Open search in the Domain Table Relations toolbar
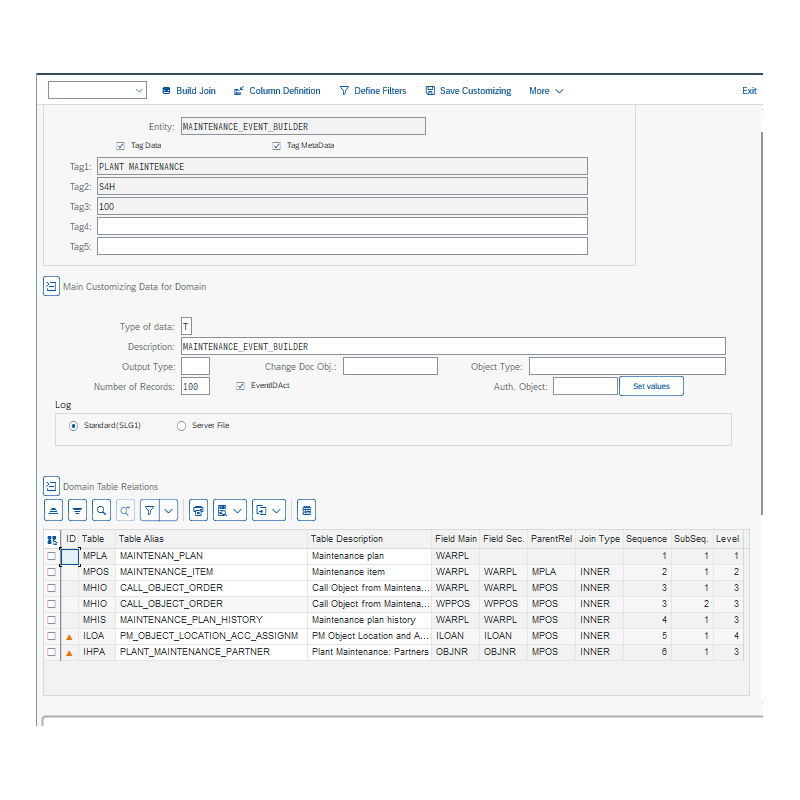 coord(101,510)
